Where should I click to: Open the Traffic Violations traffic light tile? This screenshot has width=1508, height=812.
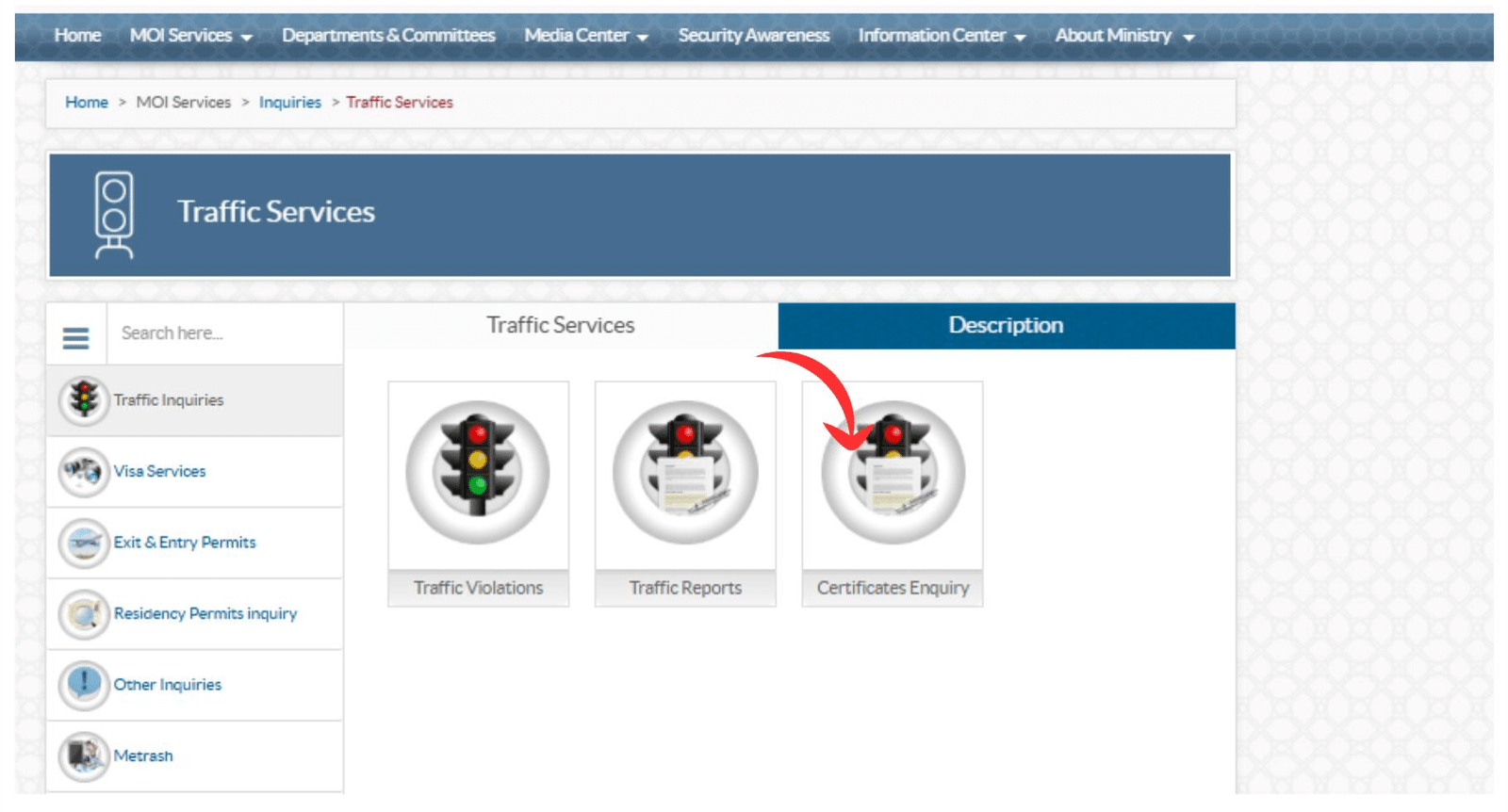(x=478, y=473)
